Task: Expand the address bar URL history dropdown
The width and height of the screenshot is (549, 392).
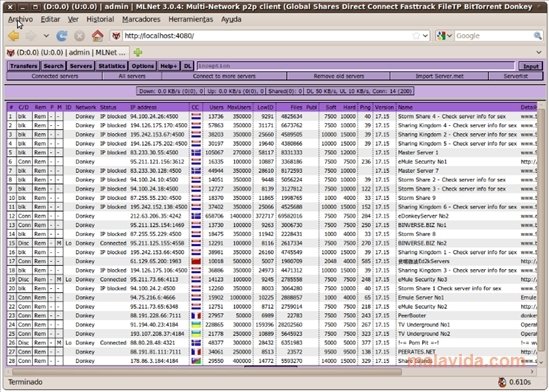Action: point(425,36)
